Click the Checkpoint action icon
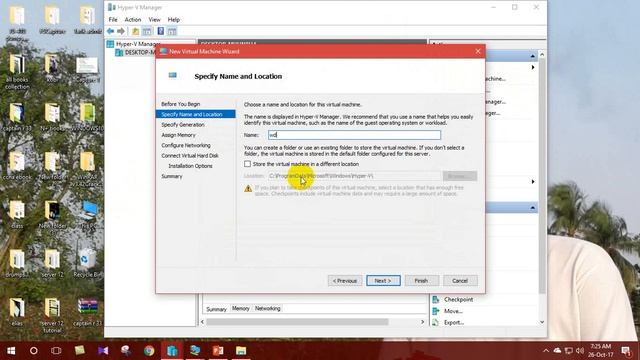This screenshot has width=640, height=360. 436,299
